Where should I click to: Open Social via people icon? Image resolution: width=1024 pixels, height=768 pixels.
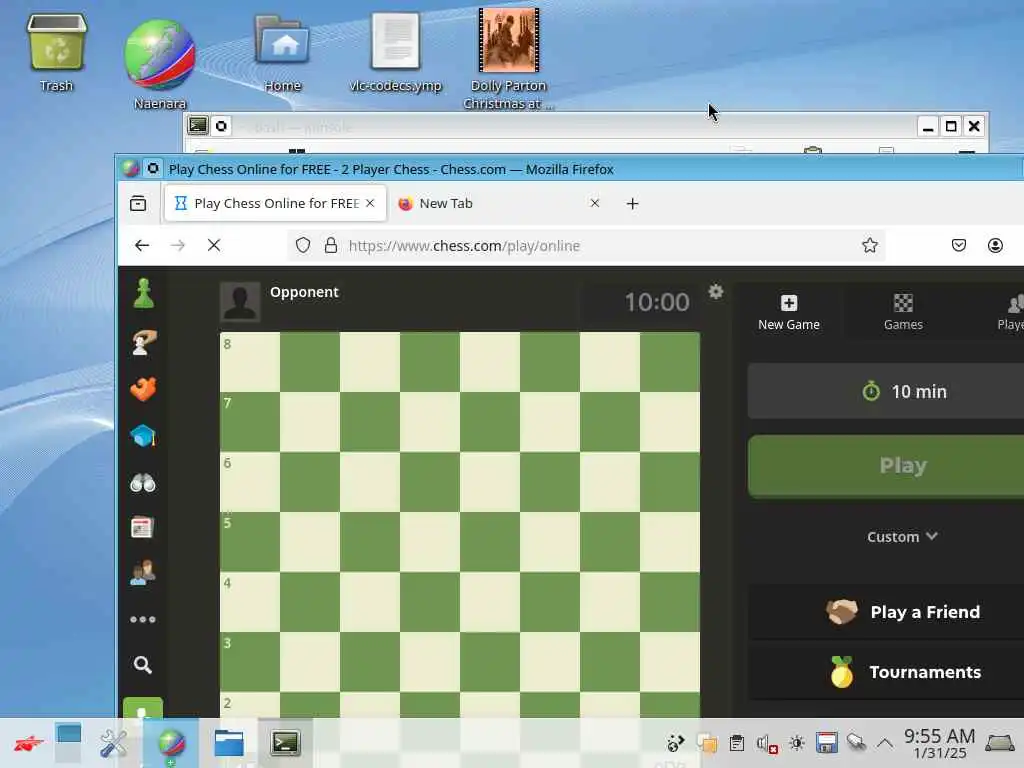click(x=143, y=573)
